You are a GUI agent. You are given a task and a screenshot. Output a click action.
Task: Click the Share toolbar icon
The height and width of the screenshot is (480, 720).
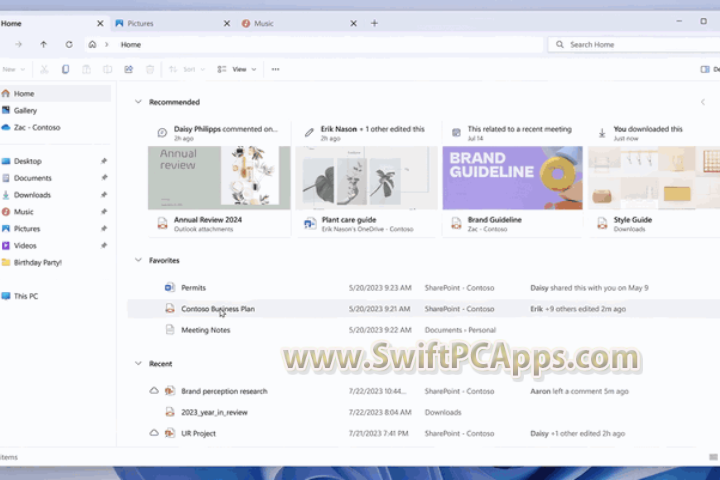(129, 69)
